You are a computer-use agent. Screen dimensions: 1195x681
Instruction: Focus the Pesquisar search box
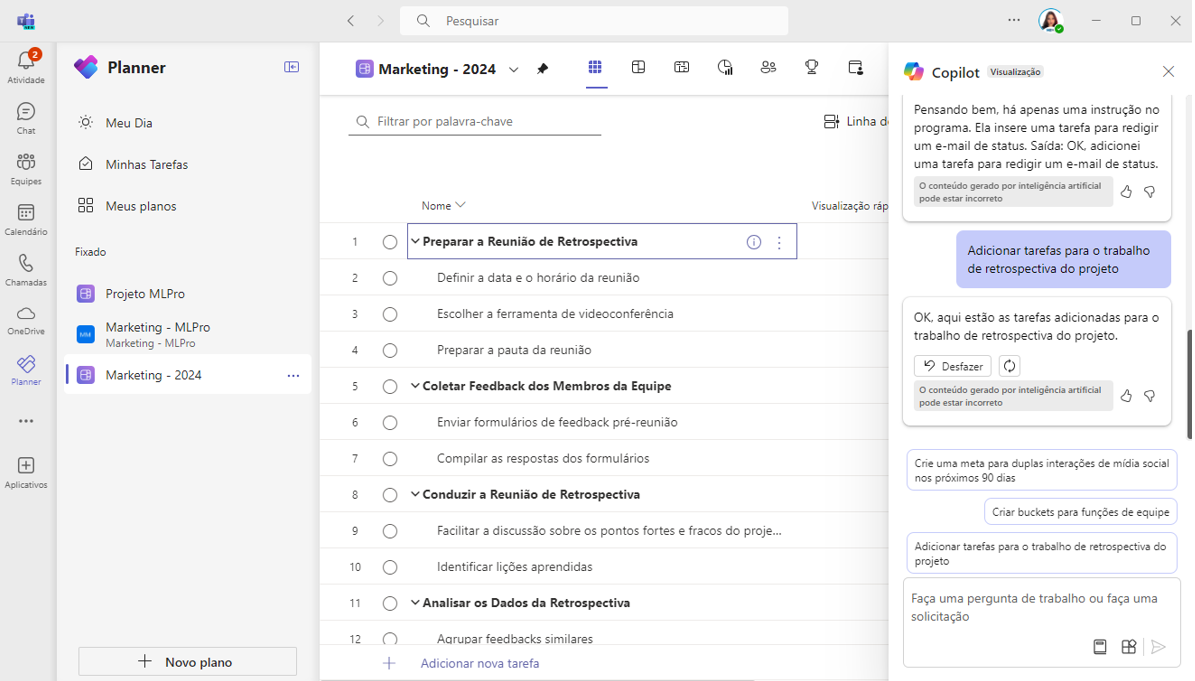tap(594, 21)
